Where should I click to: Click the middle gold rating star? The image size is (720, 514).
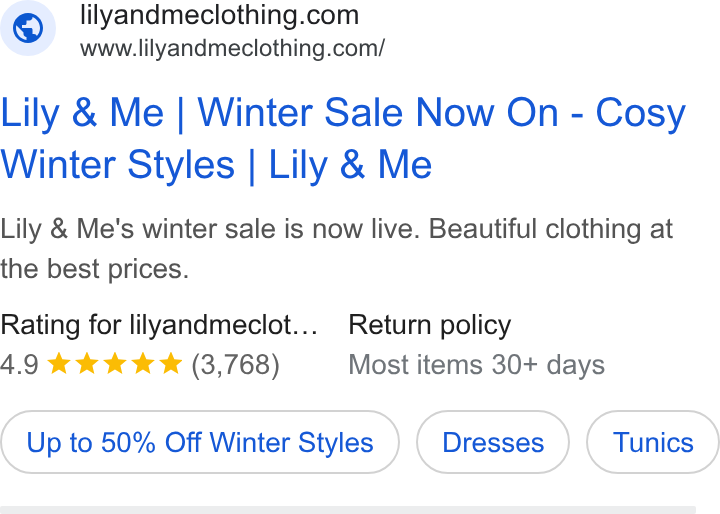click(x=115, y=363)
